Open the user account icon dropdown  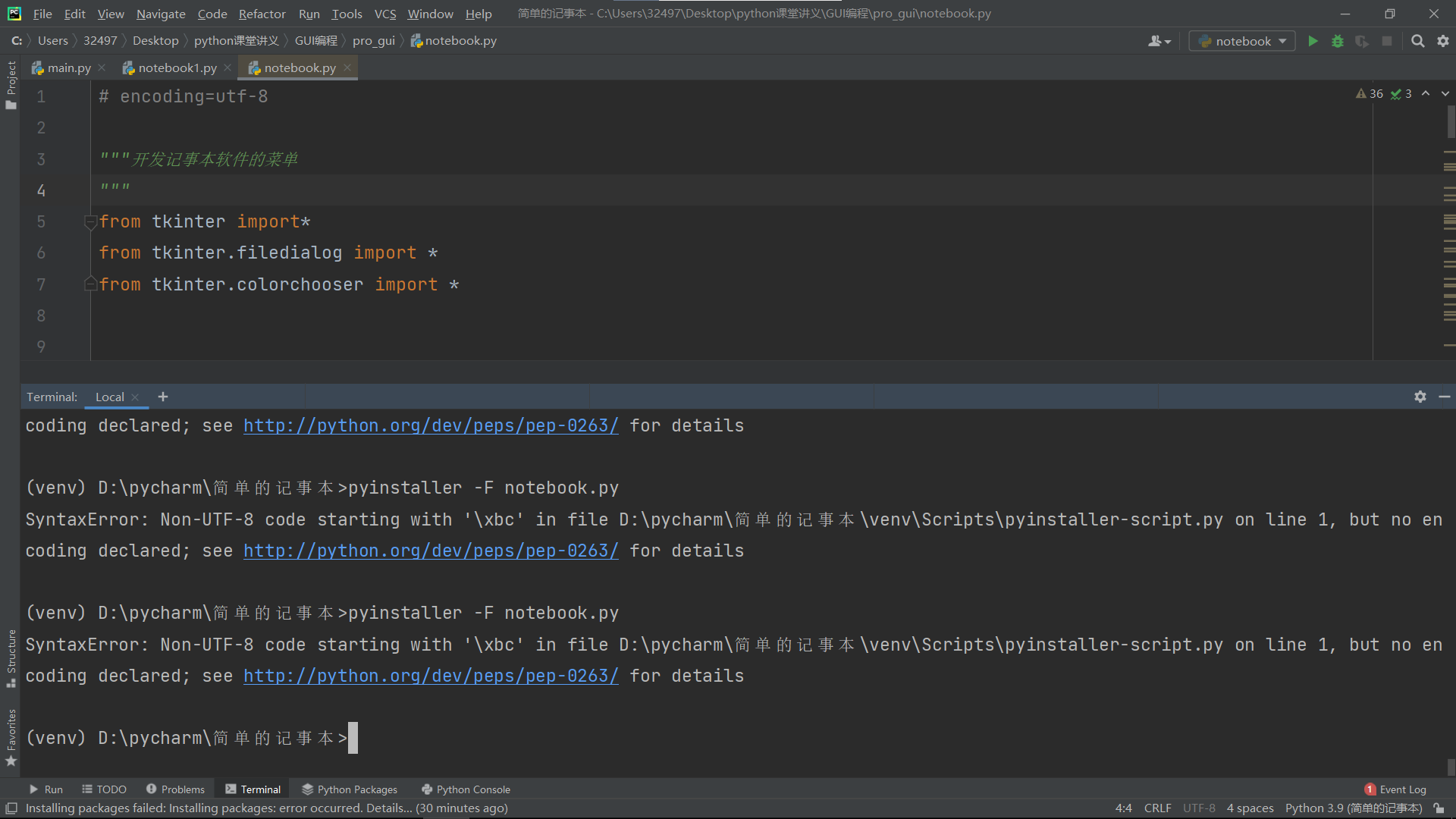[x=1159, y=41]
